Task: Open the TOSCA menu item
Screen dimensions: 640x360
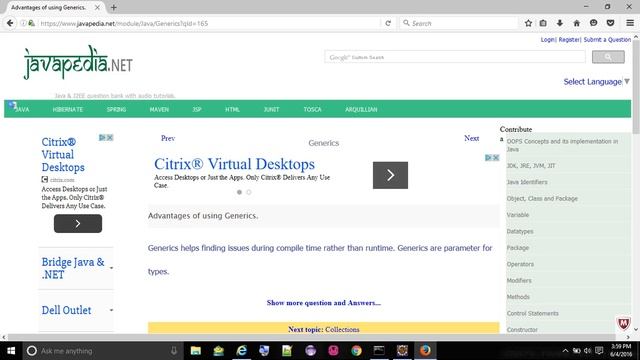Action: click(312, 109)
